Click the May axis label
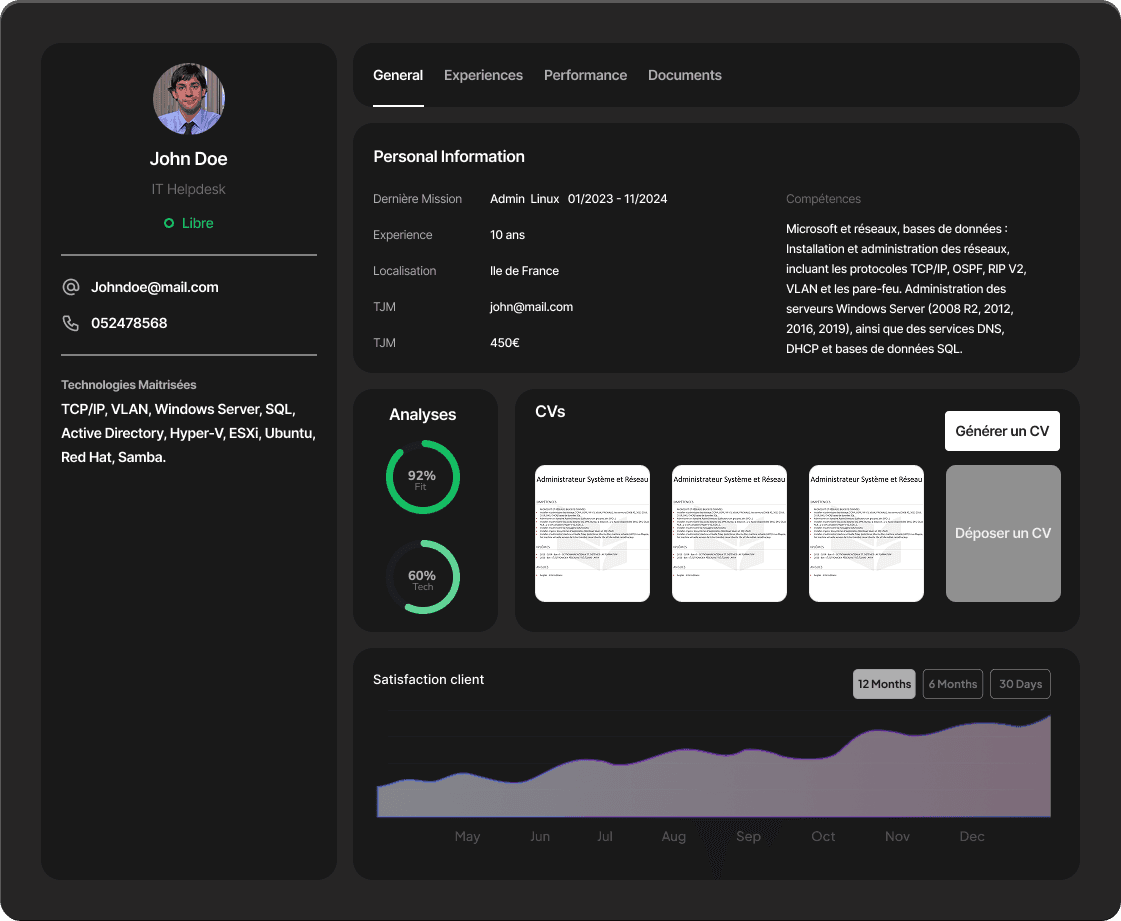This screenshot has width=1121, height=921. tap(468, 836)
